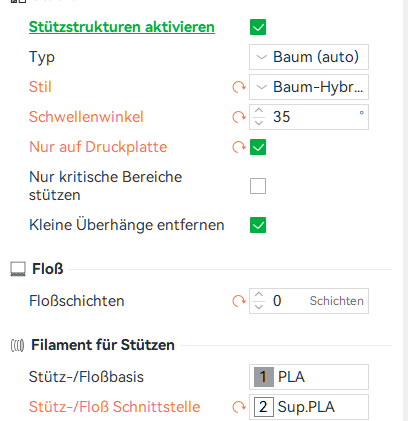
Task: Click the revert icon next to Nur auf Druckplatte
Action: coord(239,147)
